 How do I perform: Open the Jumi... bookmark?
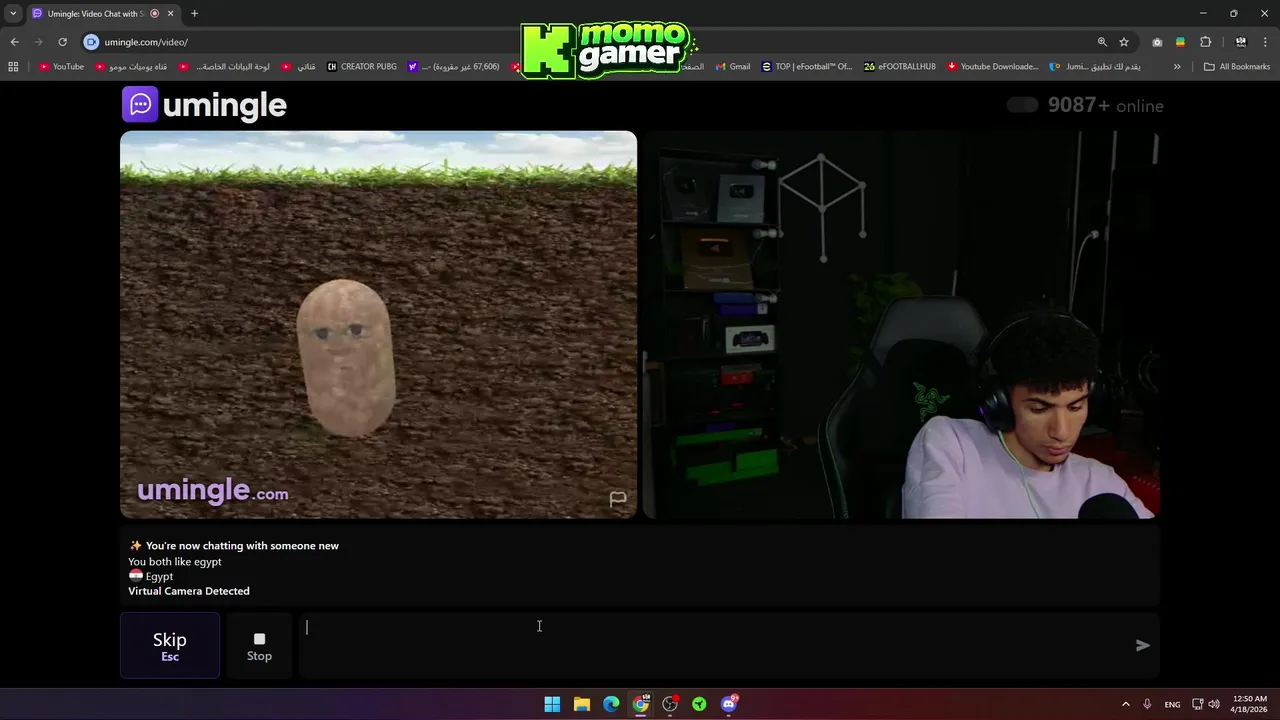tap(1095, 67)
